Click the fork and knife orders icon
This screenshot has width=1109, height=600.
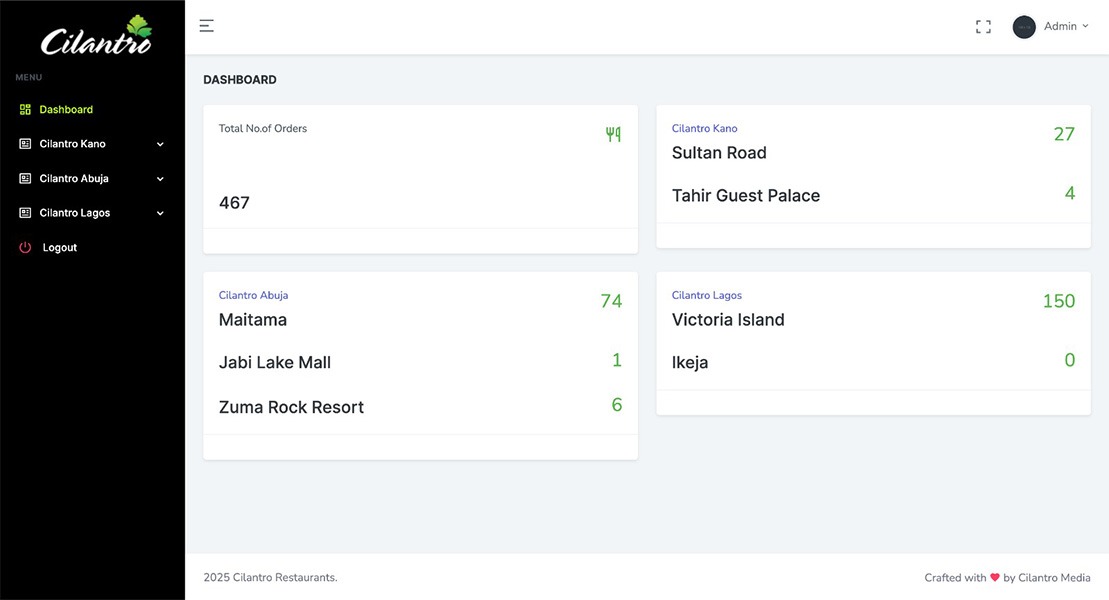(x=613, y=134)
